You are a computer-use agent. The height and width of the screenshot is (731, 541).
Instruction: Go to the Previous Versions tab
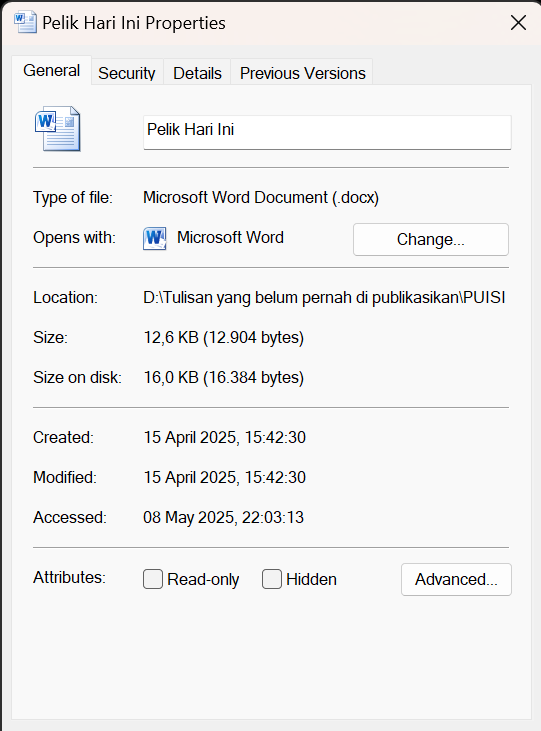(x=303, y=73)
